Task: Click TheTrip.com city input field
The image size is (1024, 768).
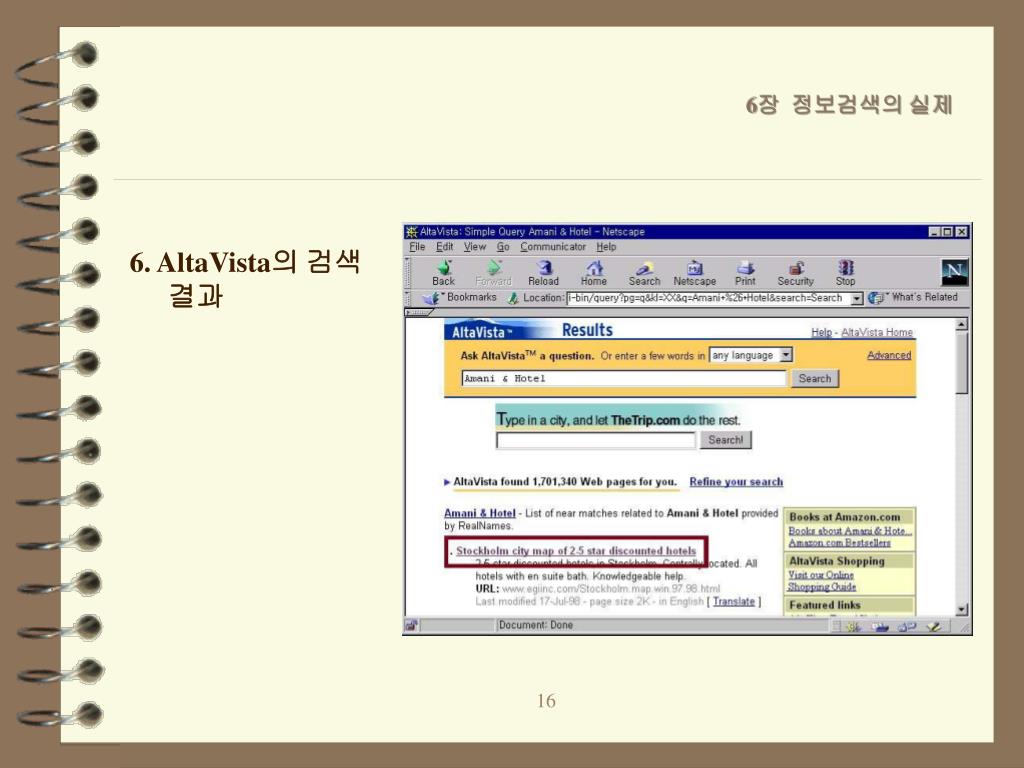Action: 596,441
